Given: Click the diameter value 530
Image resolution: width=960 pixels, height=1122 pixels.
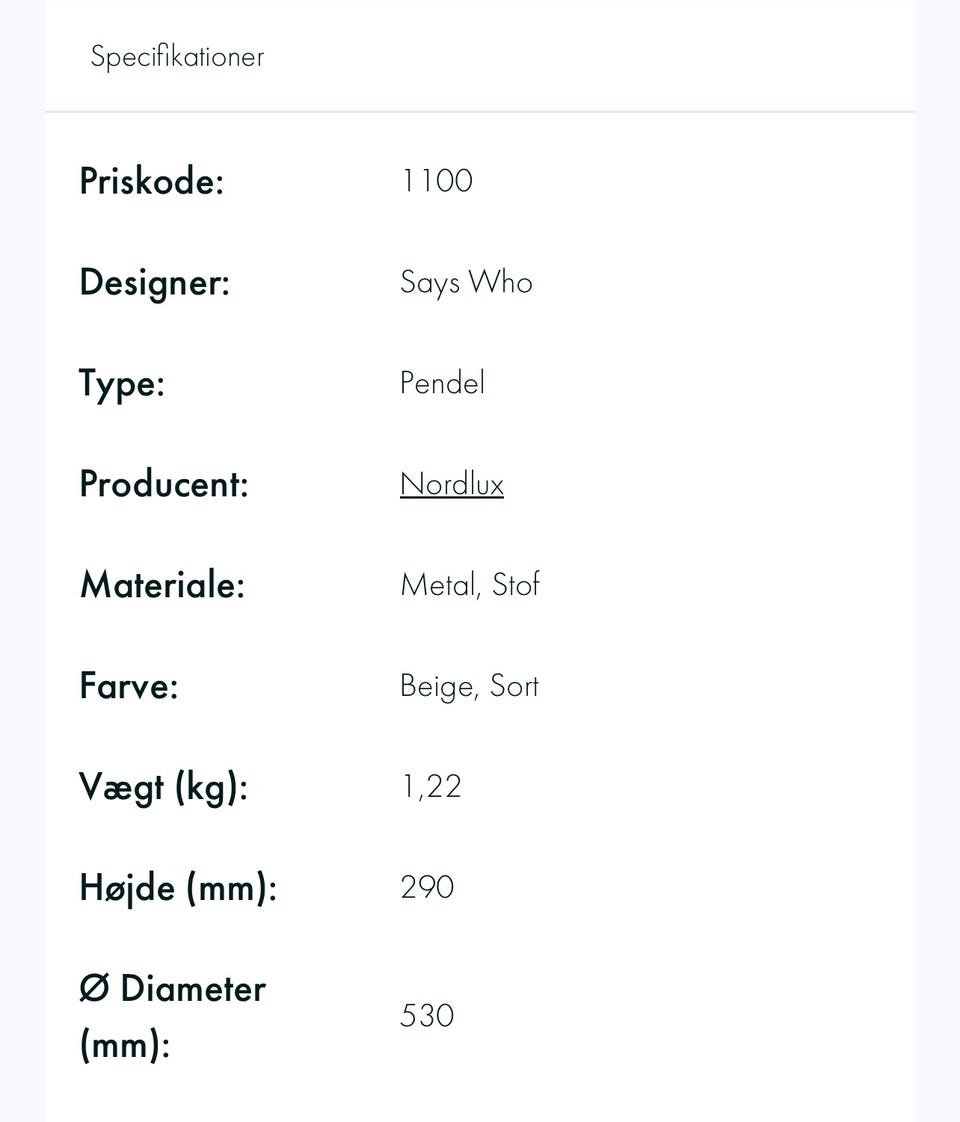Looking at the screenshot, I should 427,1016.
